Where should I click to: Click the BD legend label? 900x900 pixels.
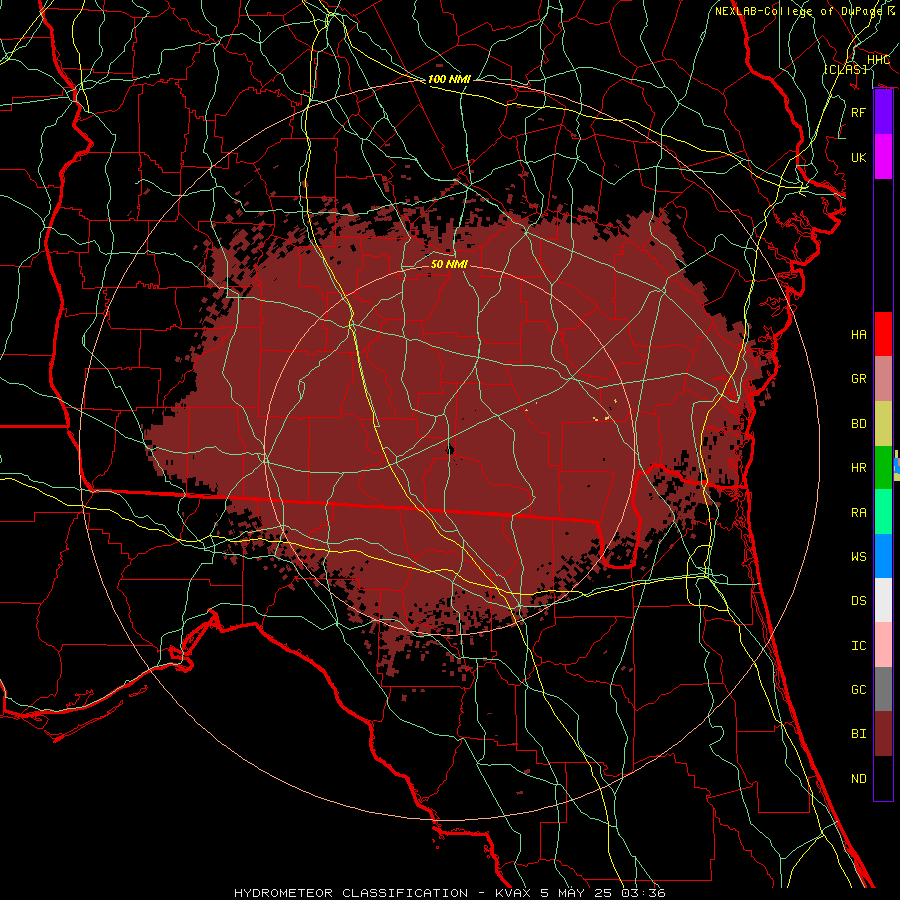(x=858, y=424)
